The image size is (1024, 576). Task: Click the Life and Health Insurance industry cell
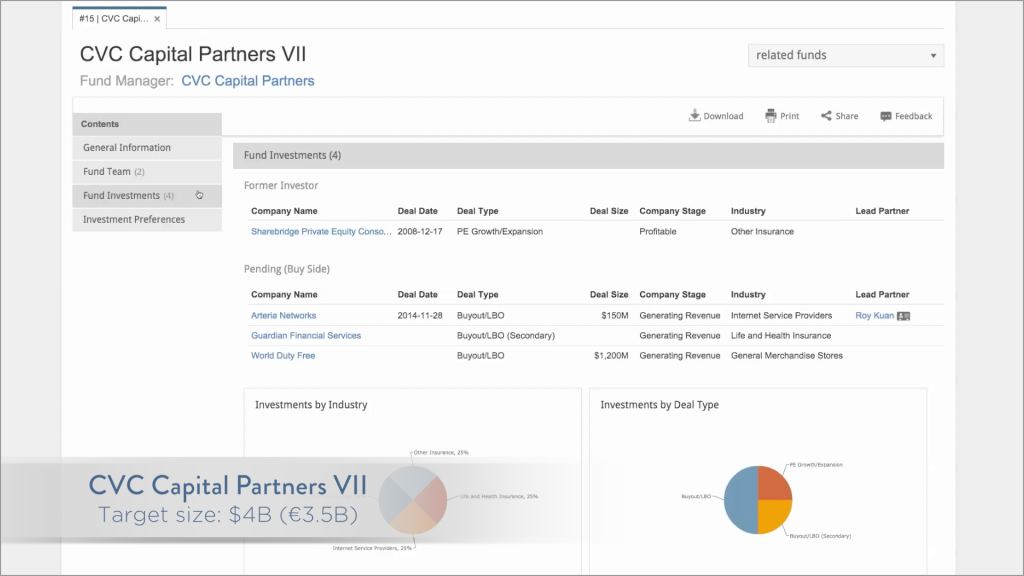[781, 336]
